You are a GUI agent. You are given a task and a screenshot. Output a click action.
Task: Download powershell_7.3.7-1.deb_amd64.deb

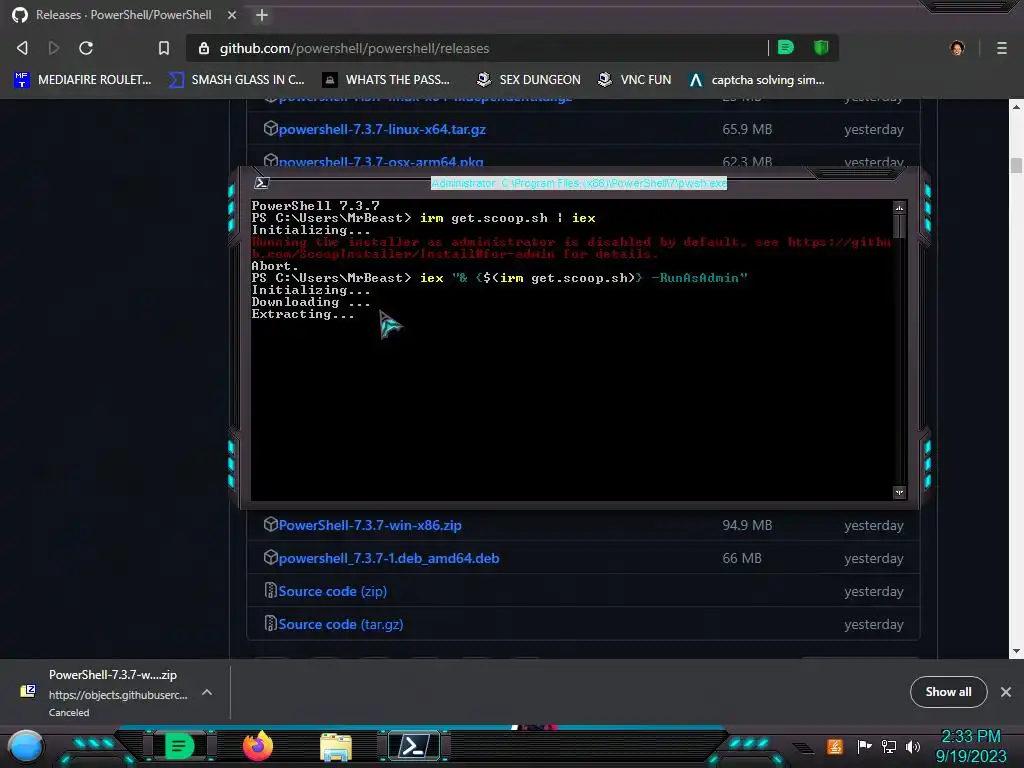[x=389, y=558]
